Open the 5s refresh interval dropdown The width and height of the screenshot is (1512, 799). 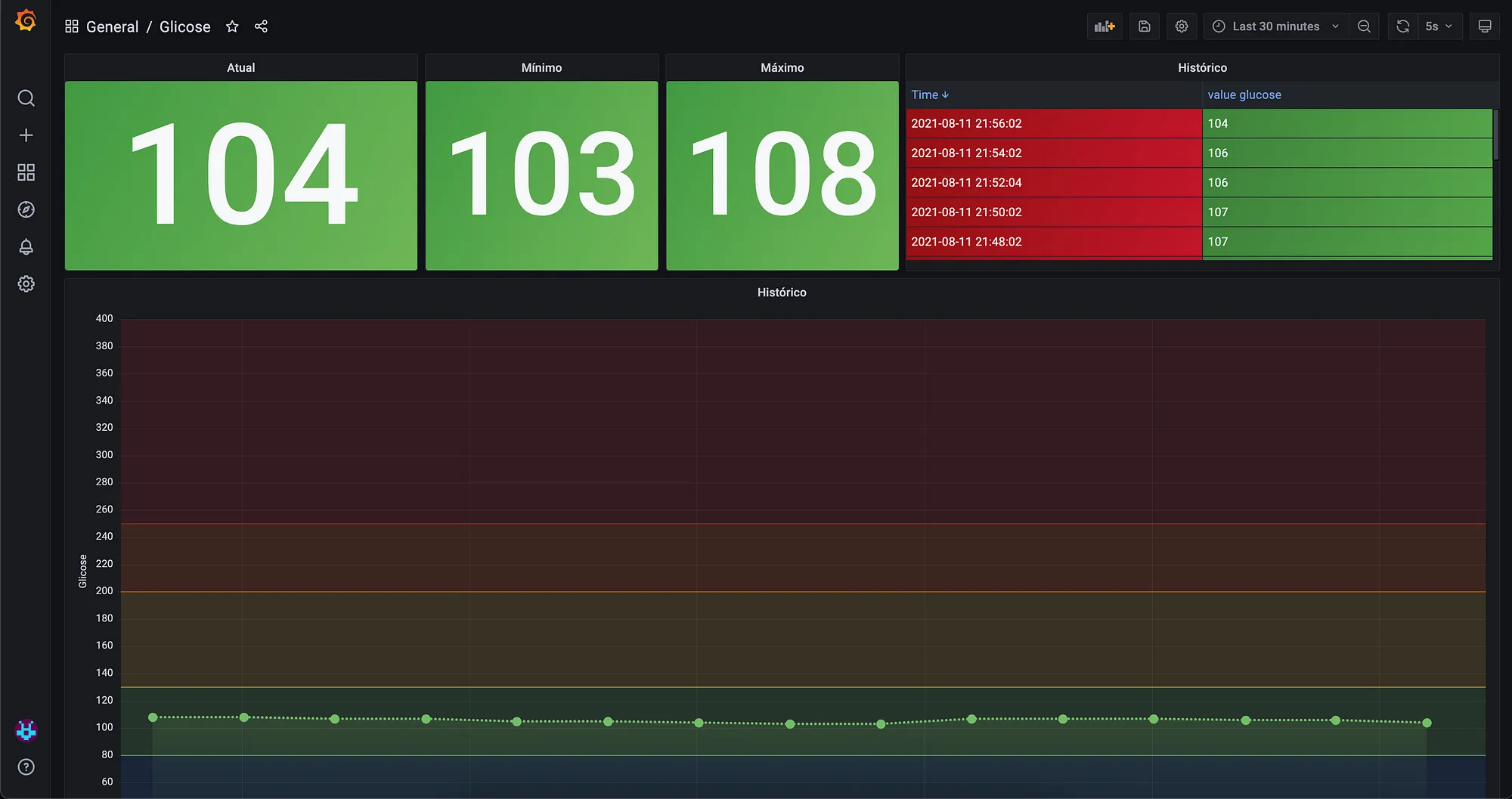(x=1439, y=26)
